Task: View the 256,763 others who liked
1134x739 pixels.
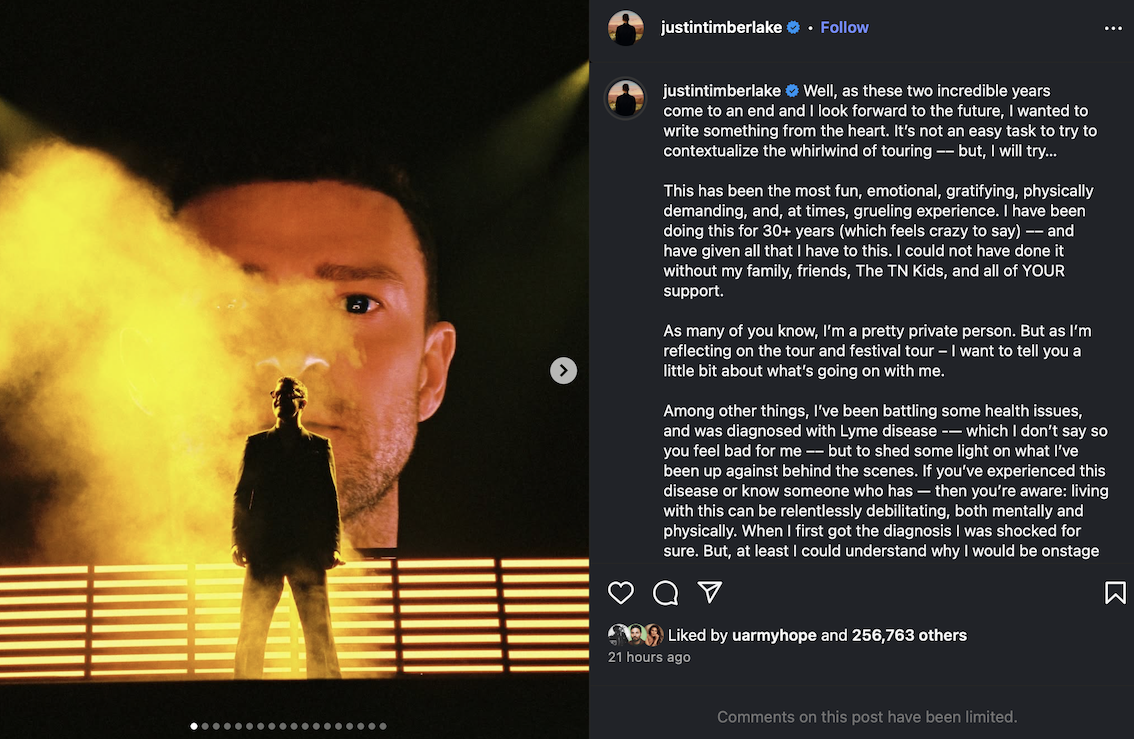Action: 909,635
